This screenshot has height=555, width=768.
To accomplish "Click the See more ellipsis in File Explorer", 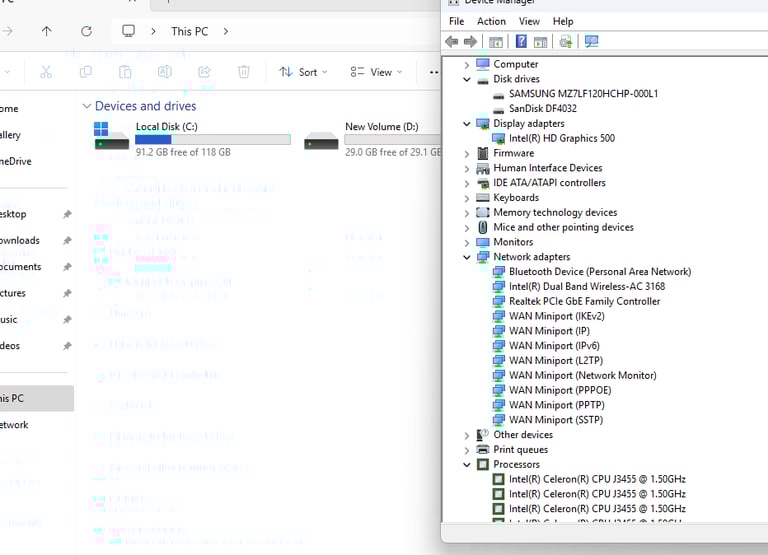I will coord(434,72).
